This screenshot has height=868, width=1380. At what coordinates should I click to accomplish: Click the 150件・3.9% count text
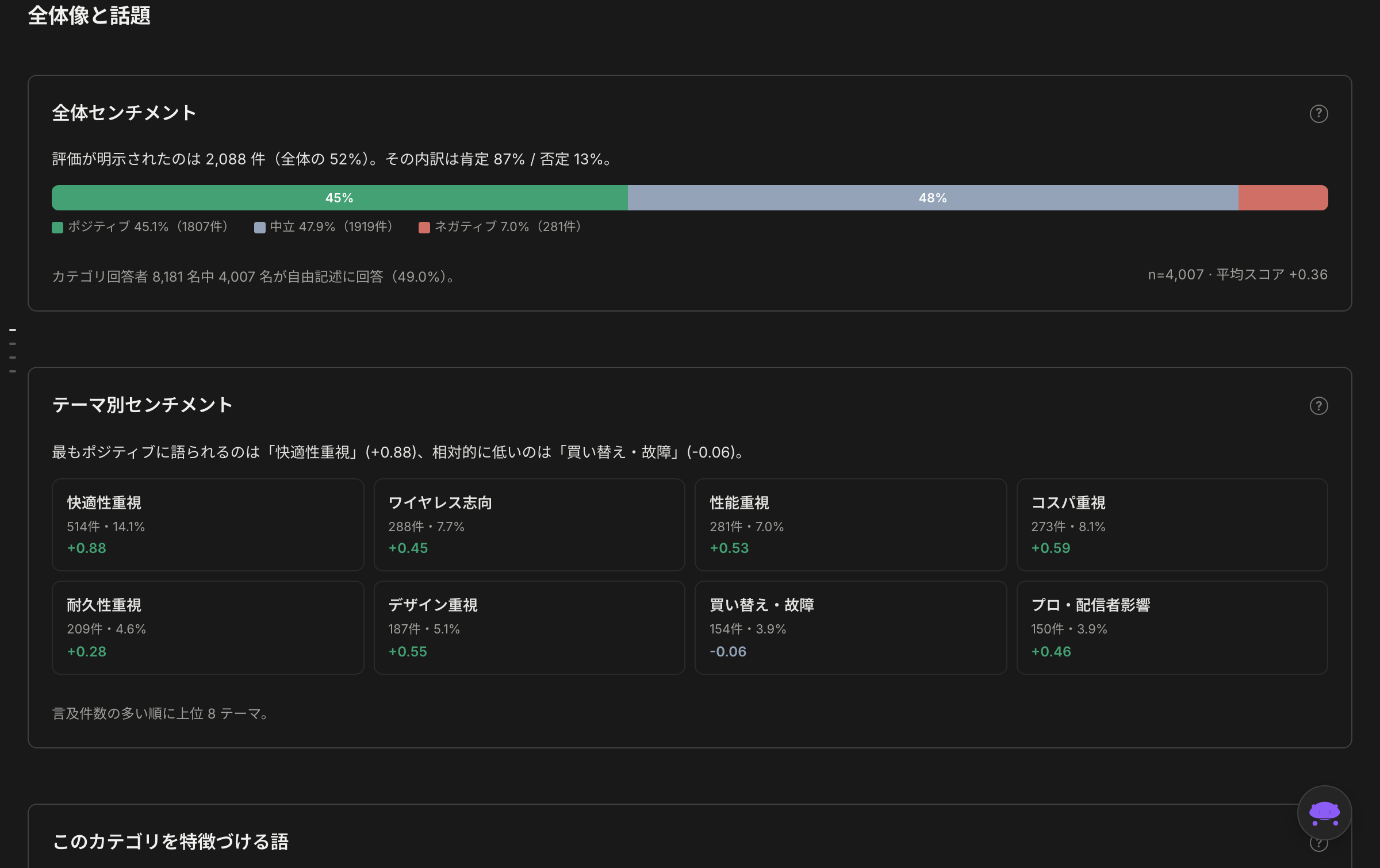[x=1069, y=629]
